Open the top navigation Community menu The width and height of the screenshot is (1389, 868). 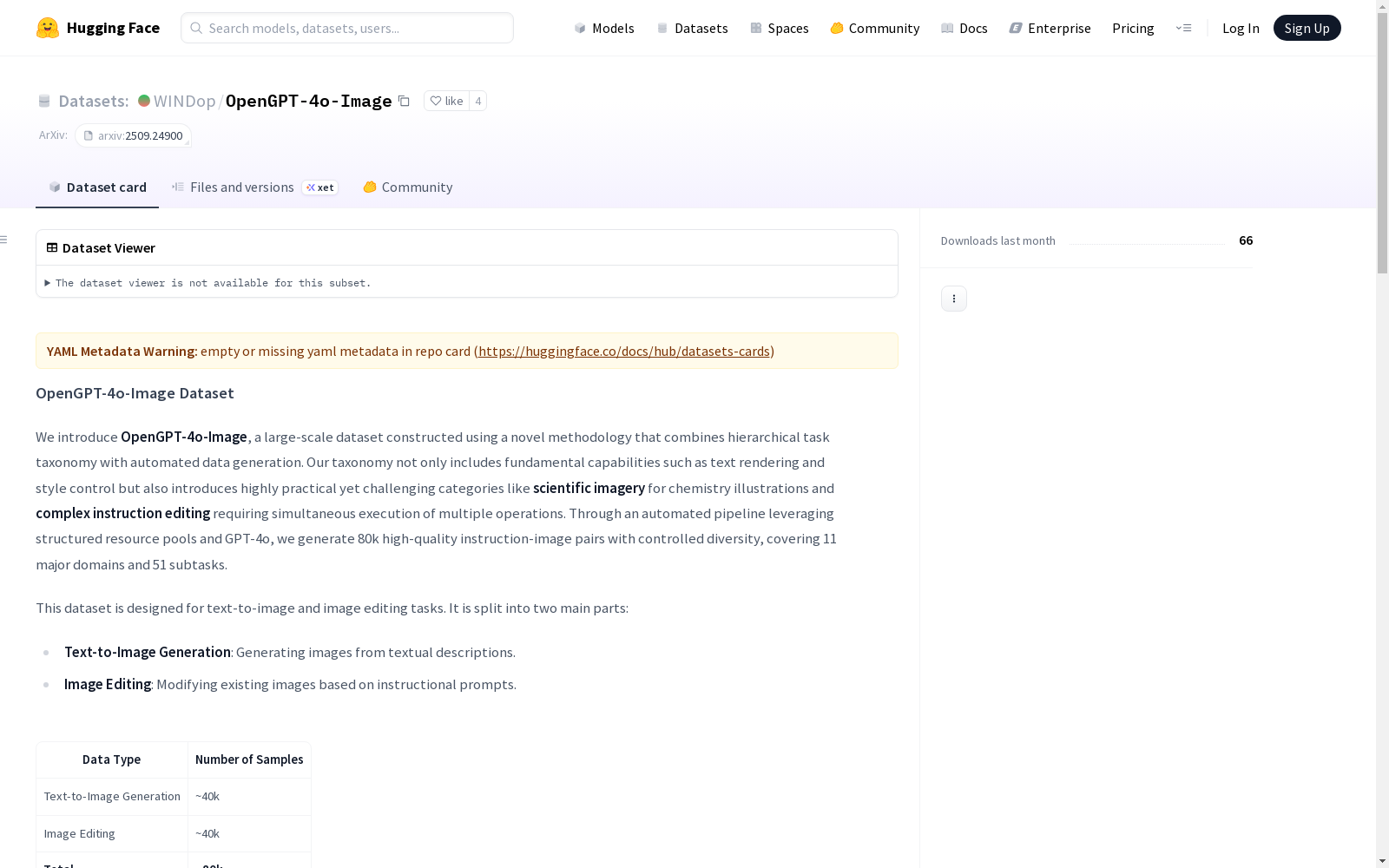[x=875, y=28]
